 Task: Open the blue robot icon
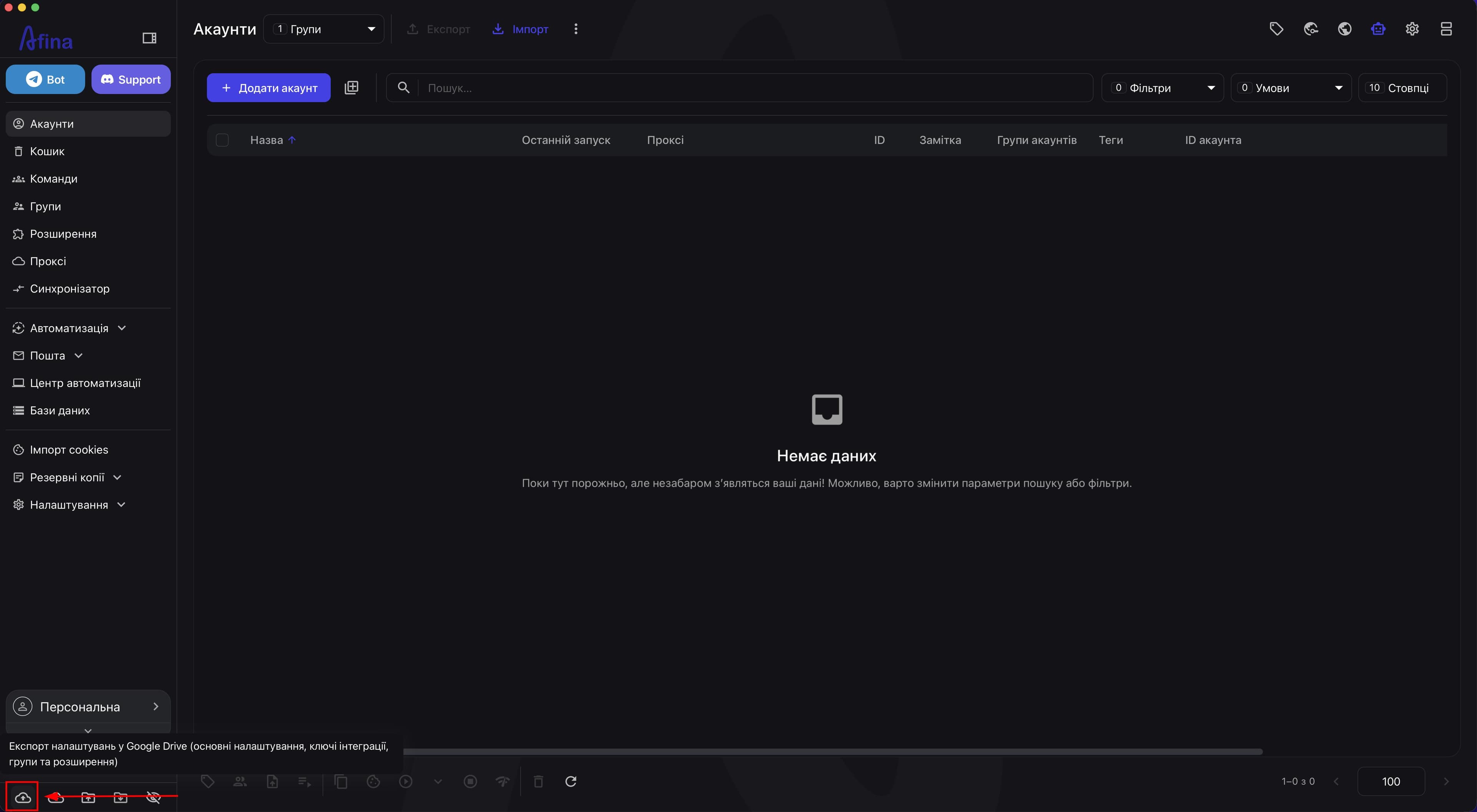pyautogui.click(x=1379, y=29)
